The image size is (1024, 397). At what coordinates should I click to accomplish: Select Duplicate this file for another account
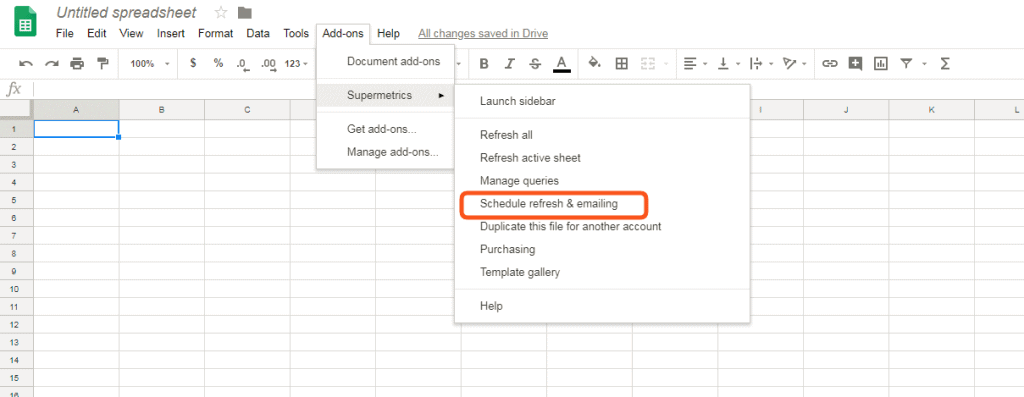pos(602,227)
